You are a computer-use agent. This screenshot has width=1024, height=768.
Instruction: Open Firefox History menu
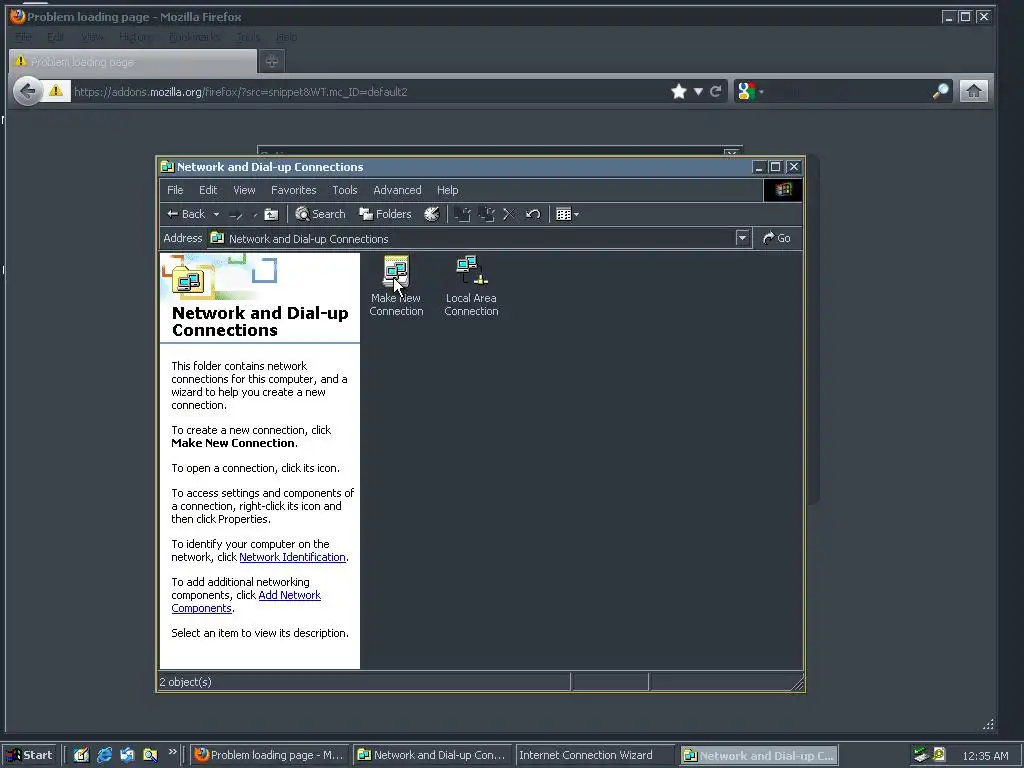pos(136,37)
